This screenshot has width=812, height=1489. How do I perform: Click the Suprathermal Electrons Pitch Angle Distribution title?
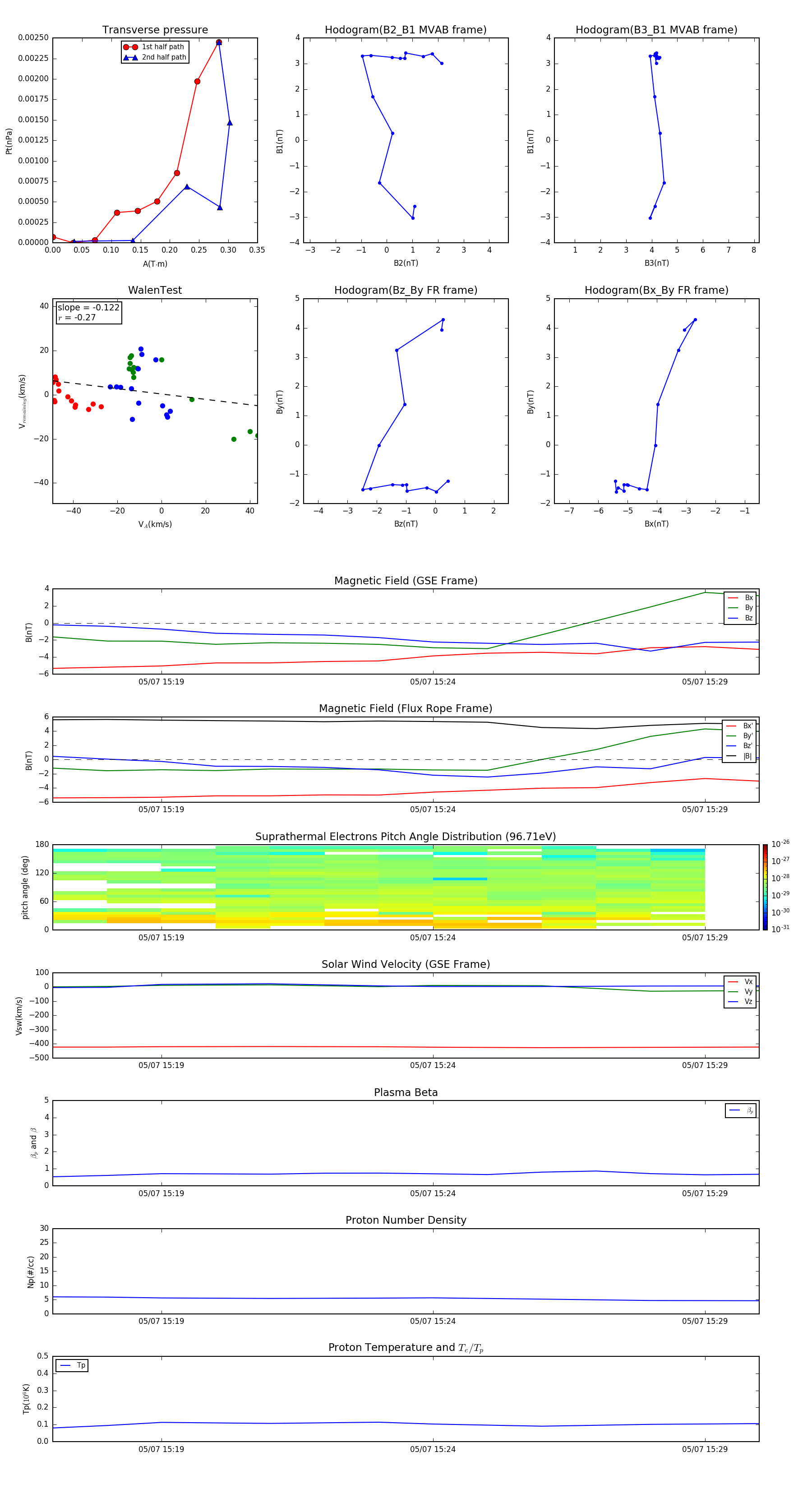pyautogui.click(x=405, y=837)
